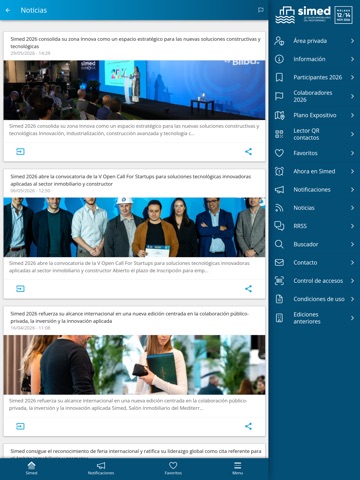The width and height of the screenshot is (360, 480).
Task: Open the woman holding folder photo
Action: [x=134, y=365]
